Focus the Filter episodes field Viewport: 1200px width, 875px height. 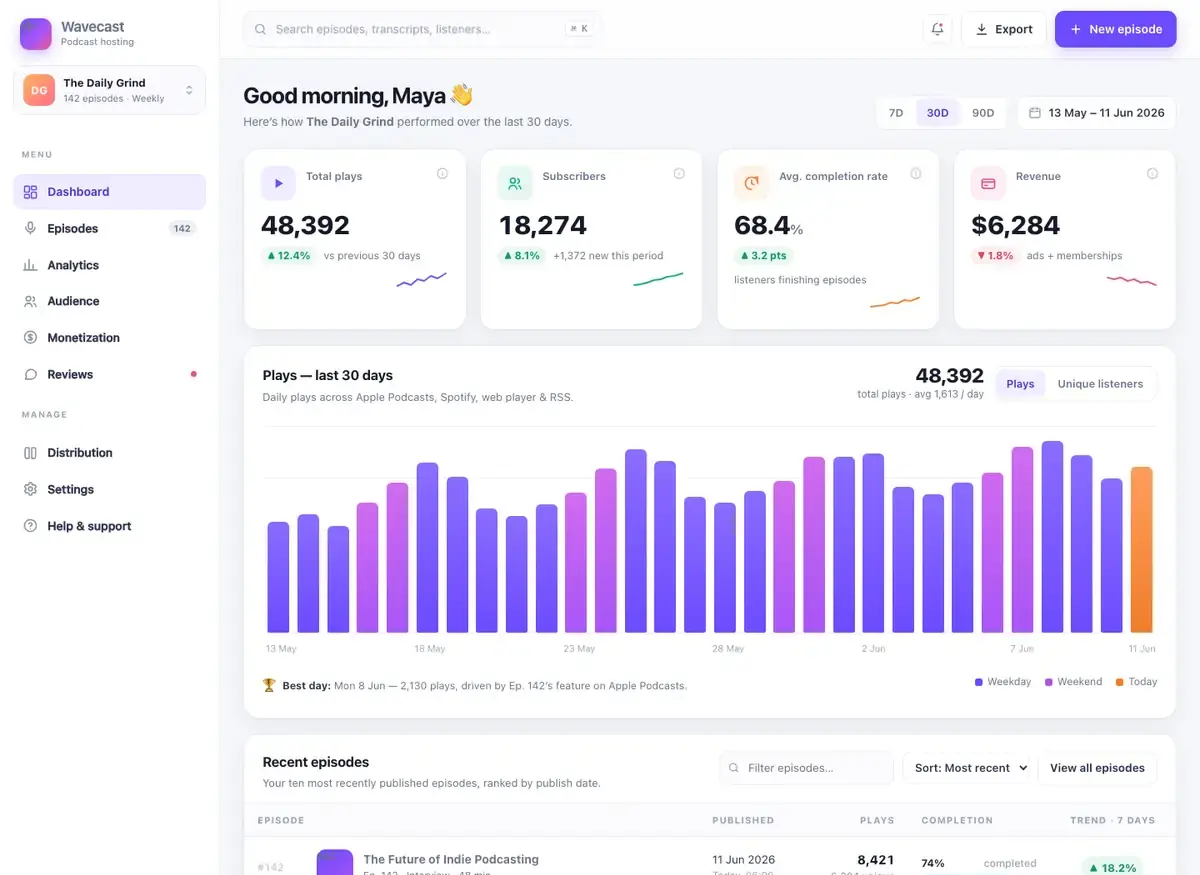(806, 768)
